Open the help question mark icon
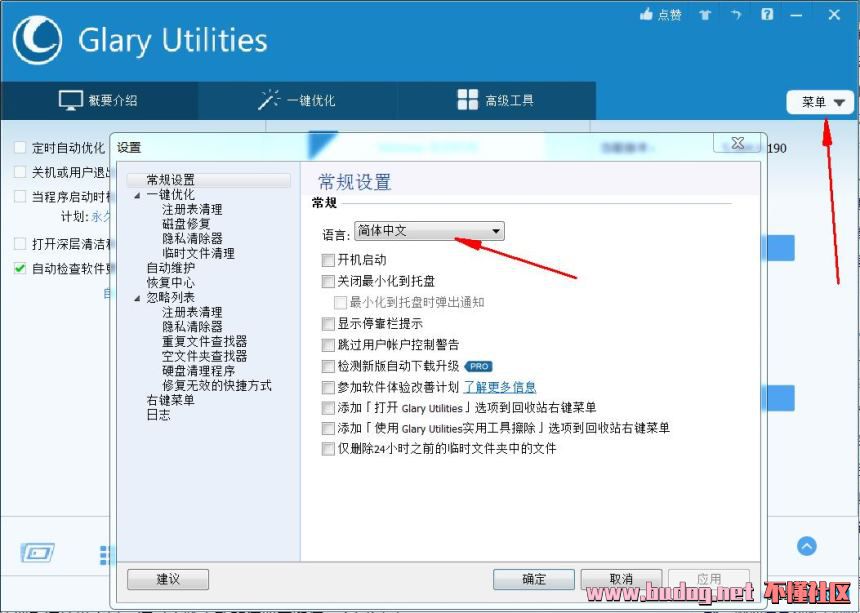The image size is (860, 613). [767, 14]
